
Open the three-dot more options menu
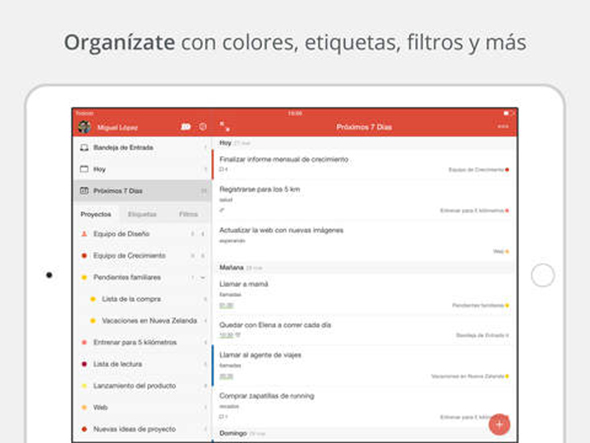[503, 126]
